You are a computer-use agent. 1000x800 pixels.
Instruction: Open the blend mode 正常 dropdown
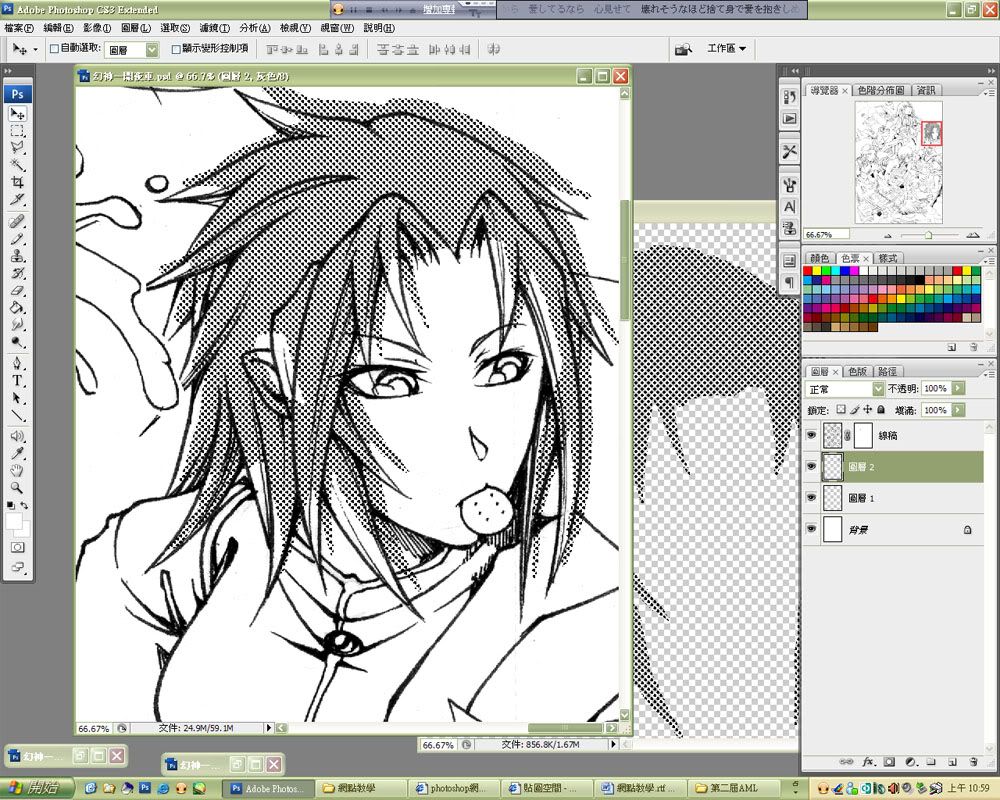tap(878, 389)
